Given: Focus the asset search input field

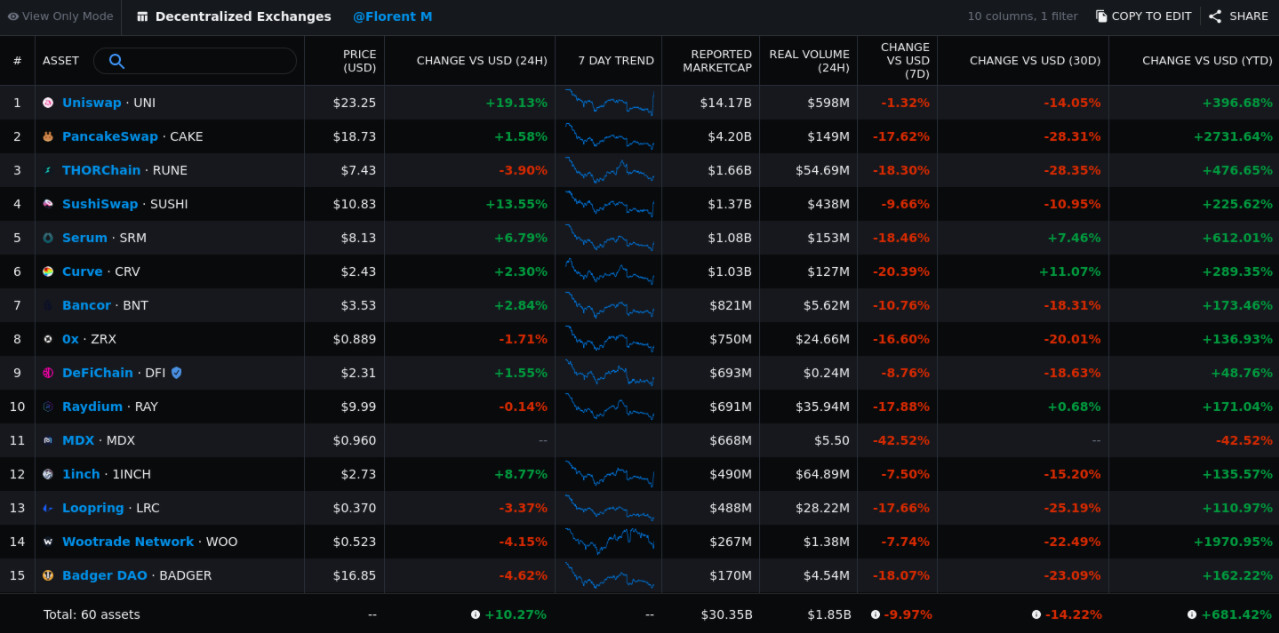Looking at the screenshot, I should click(210, 61).
